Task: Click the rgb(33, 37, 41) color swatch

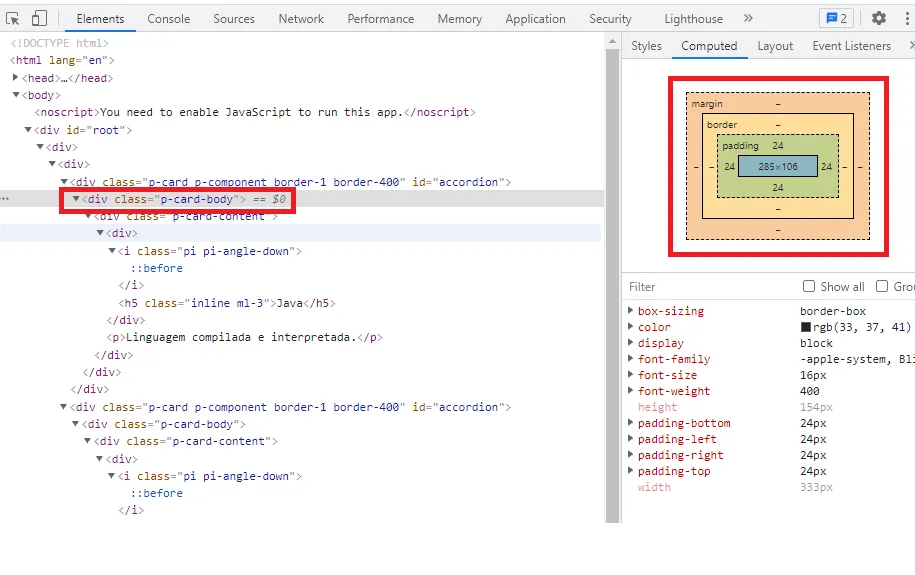Action: [x=806, y=327]
